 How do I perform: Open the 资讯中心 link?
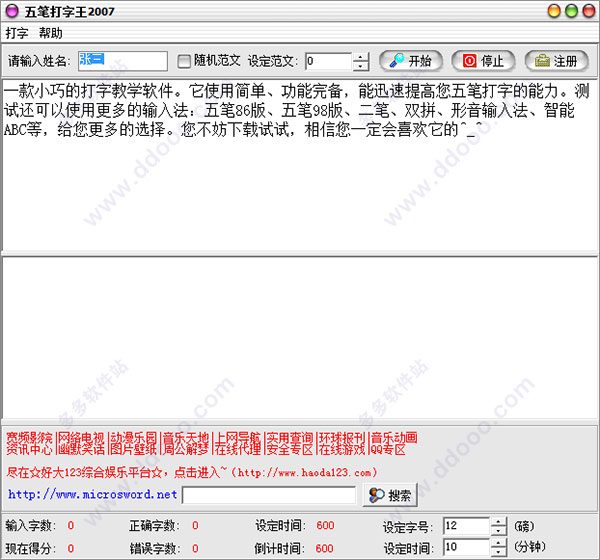[29, 449]
